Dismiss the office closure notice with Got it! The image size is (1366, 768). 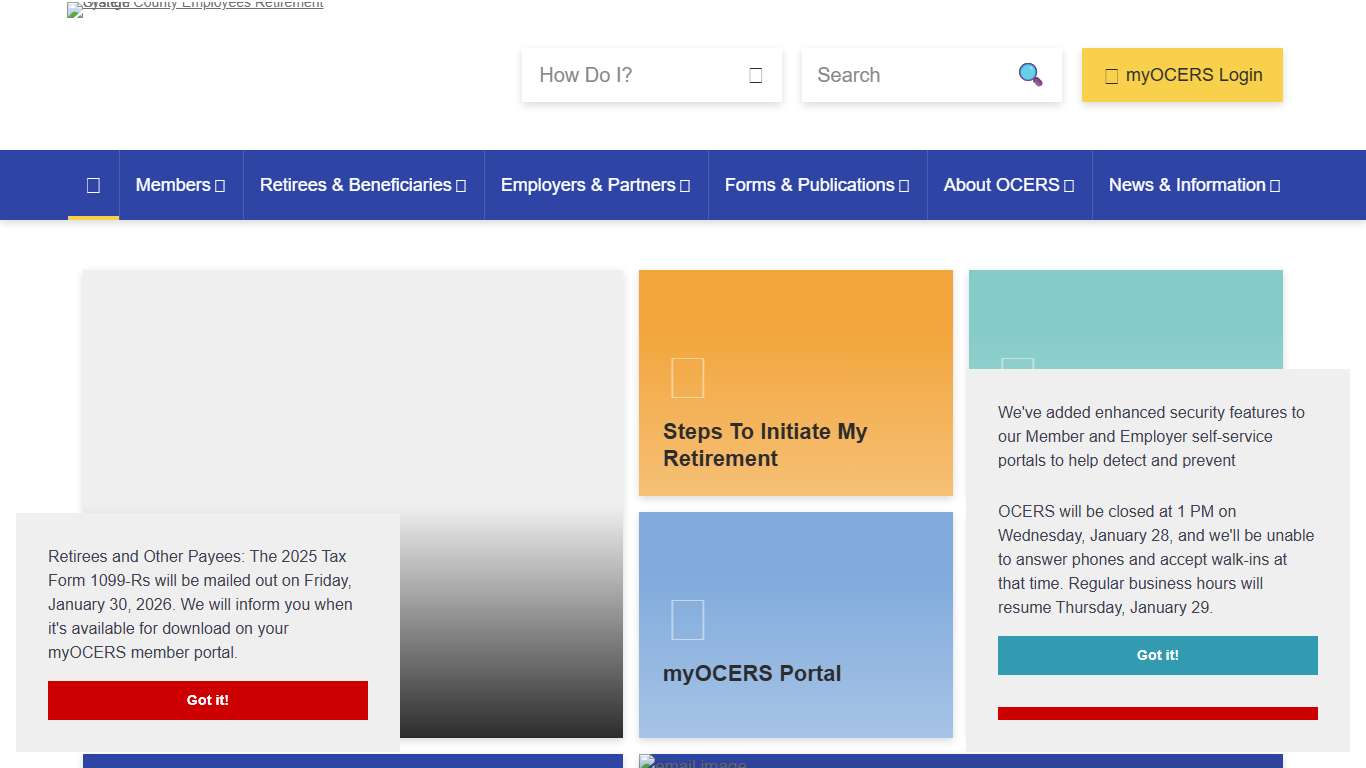pyautogui.click(x=1157, y=655)
